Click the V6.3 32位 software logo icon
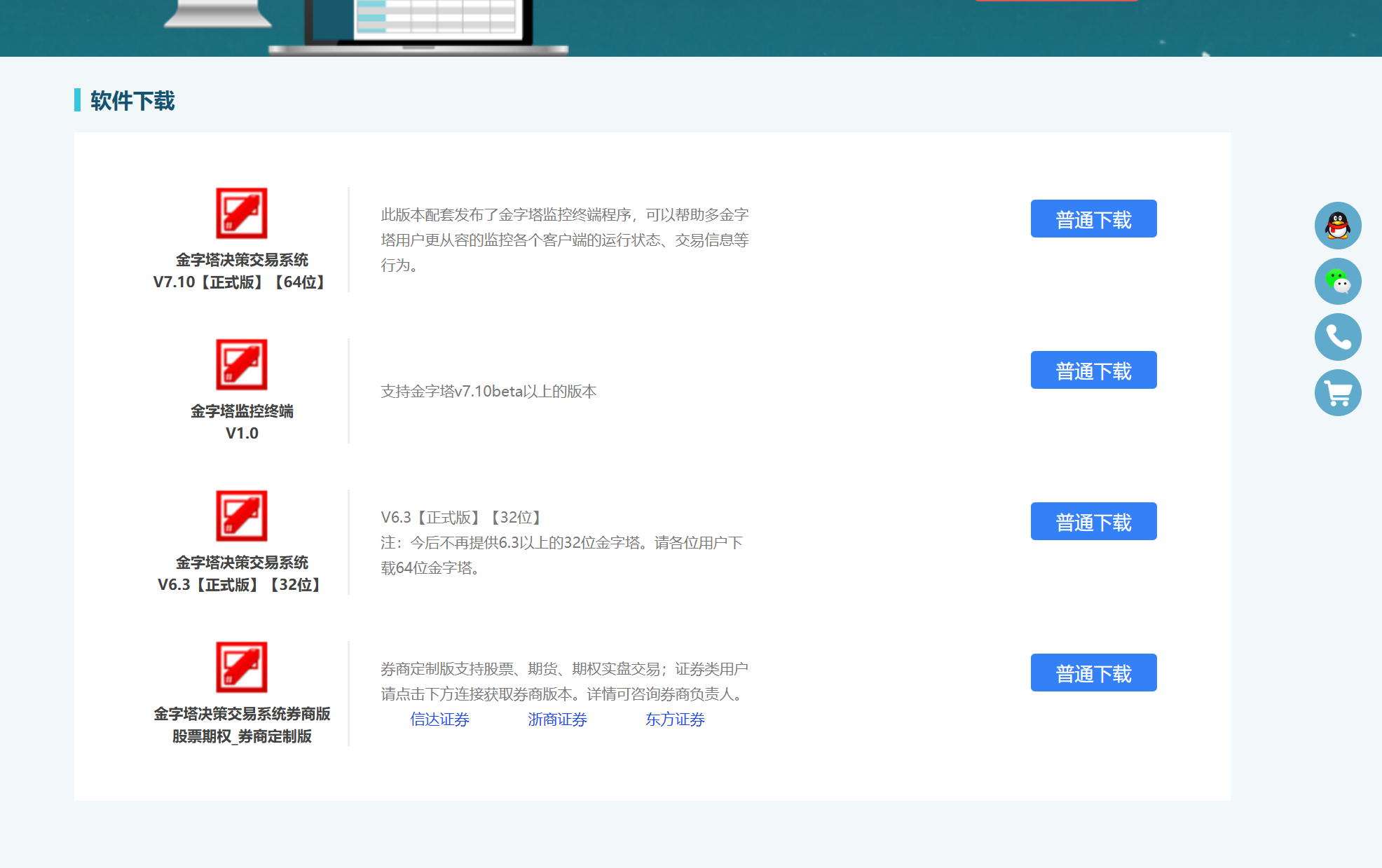Viewport: 1382px width, 868px height. [x=242, y=516]
